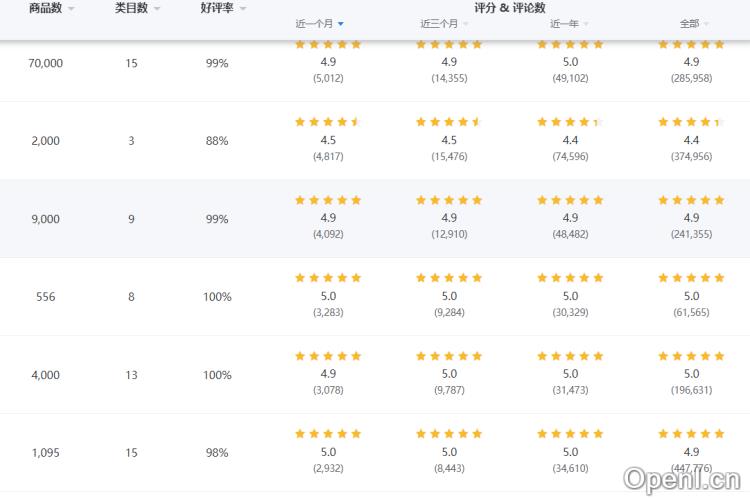
Task: Click the 商品数 header label
Action: tap(45, 8)
